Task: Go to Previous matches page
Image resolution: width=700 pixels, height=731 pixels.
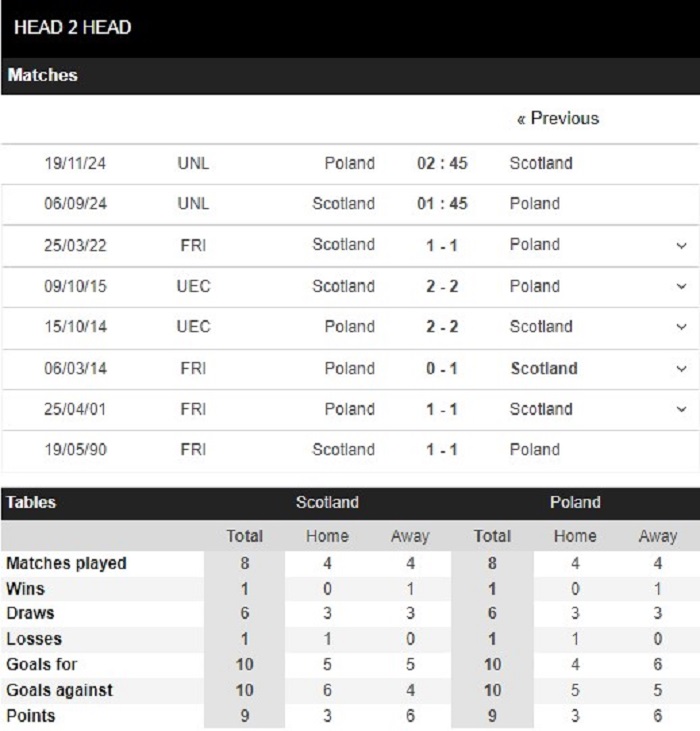Action: pos(558,118)
